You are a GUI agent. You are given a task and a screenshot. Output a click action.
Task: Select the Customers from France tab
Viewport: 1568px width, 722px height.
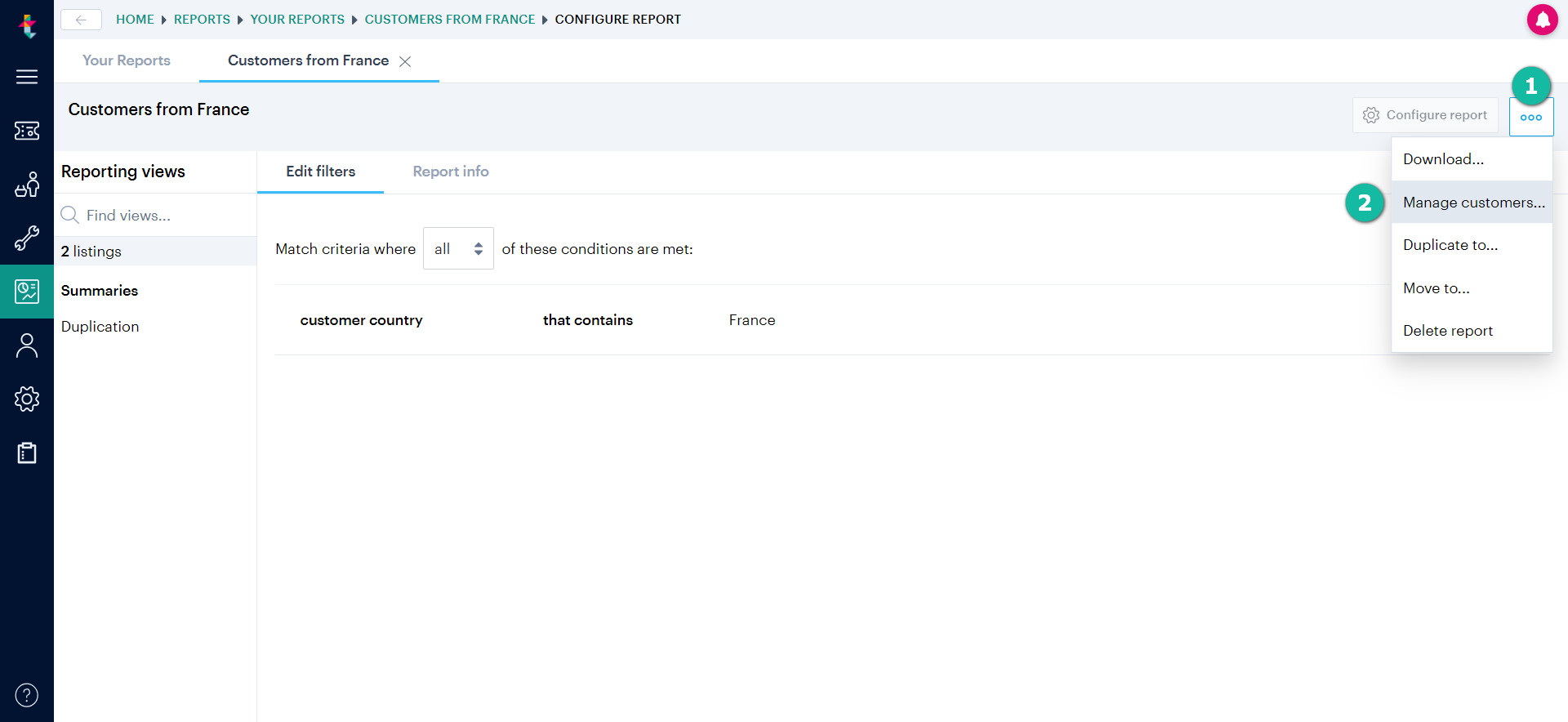pyautogui.click(x=308, y=60)
